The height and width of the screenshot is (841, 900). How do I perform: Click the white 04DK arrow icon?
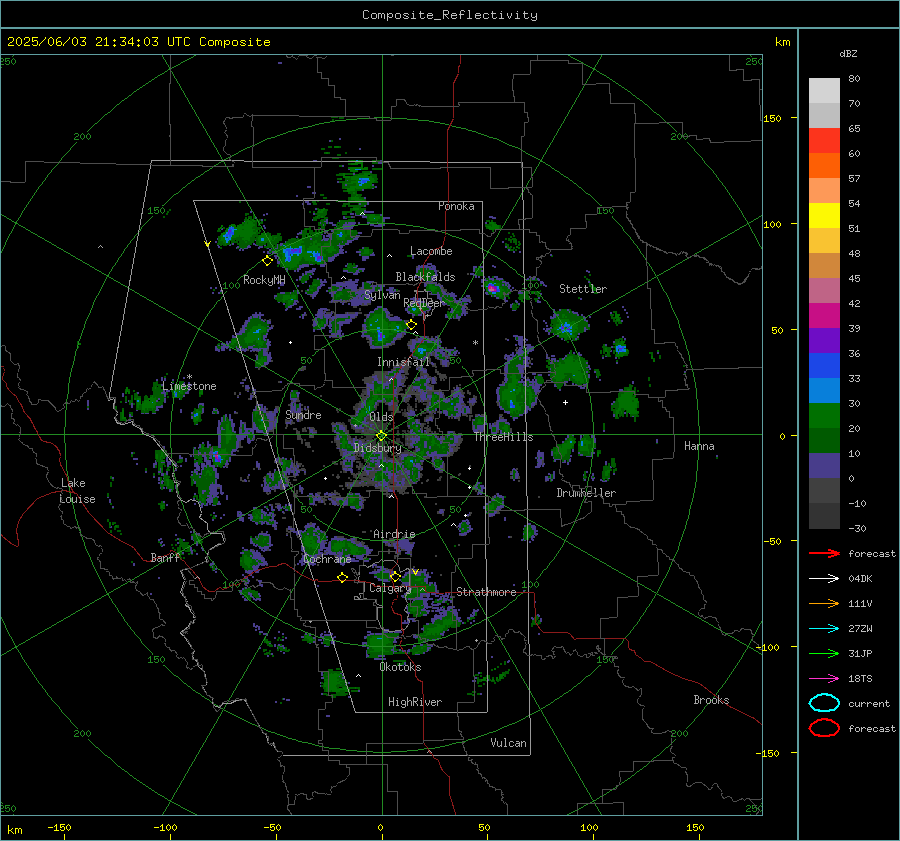824,579
